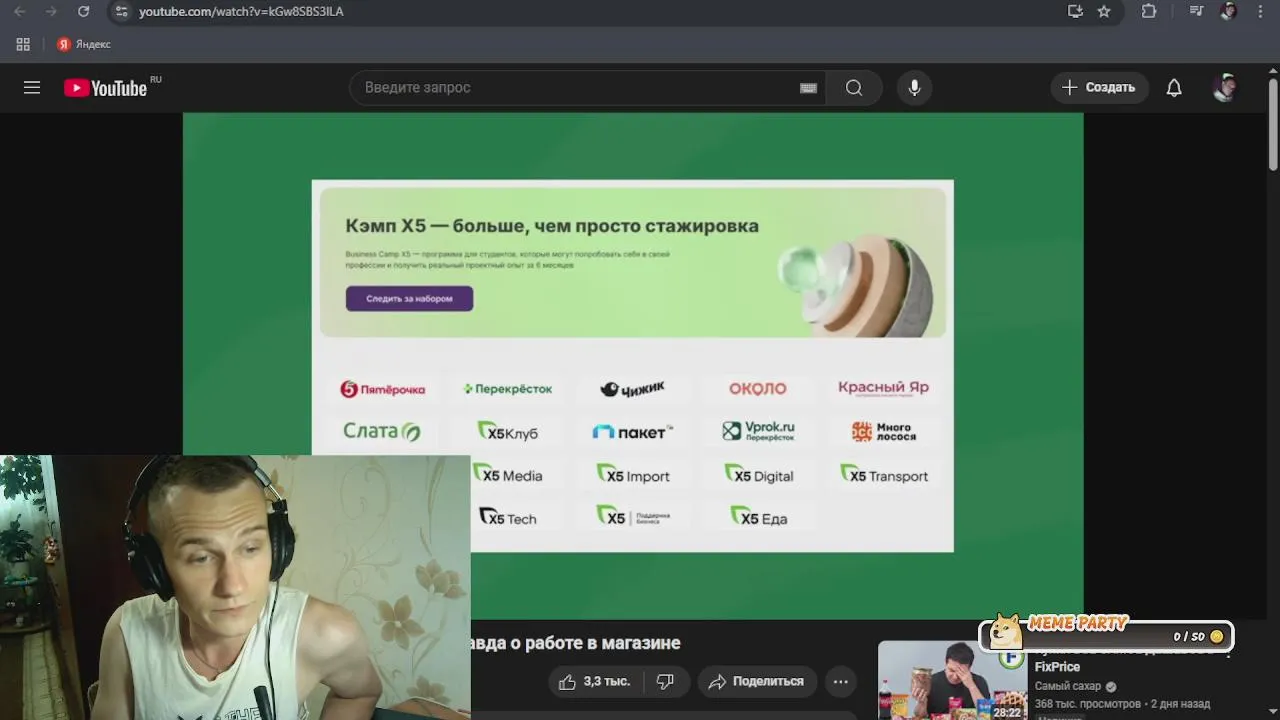Click the FixPrice video title text

(x=1057, y=667)
